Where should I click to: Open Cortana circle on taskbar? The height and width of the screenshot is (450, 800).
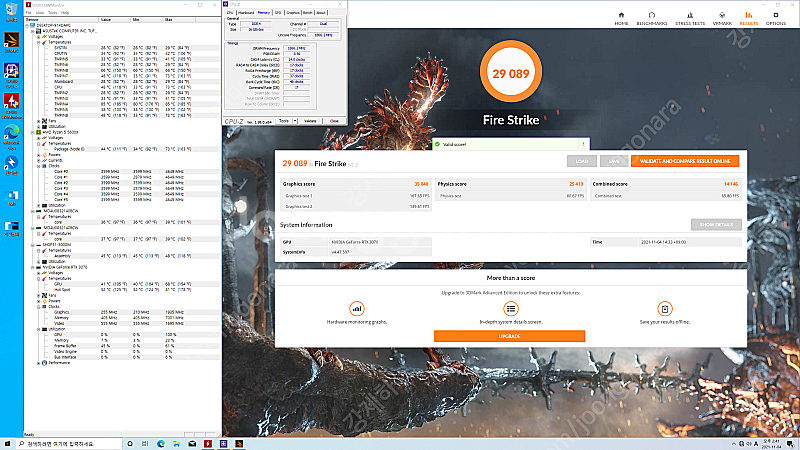130,444
